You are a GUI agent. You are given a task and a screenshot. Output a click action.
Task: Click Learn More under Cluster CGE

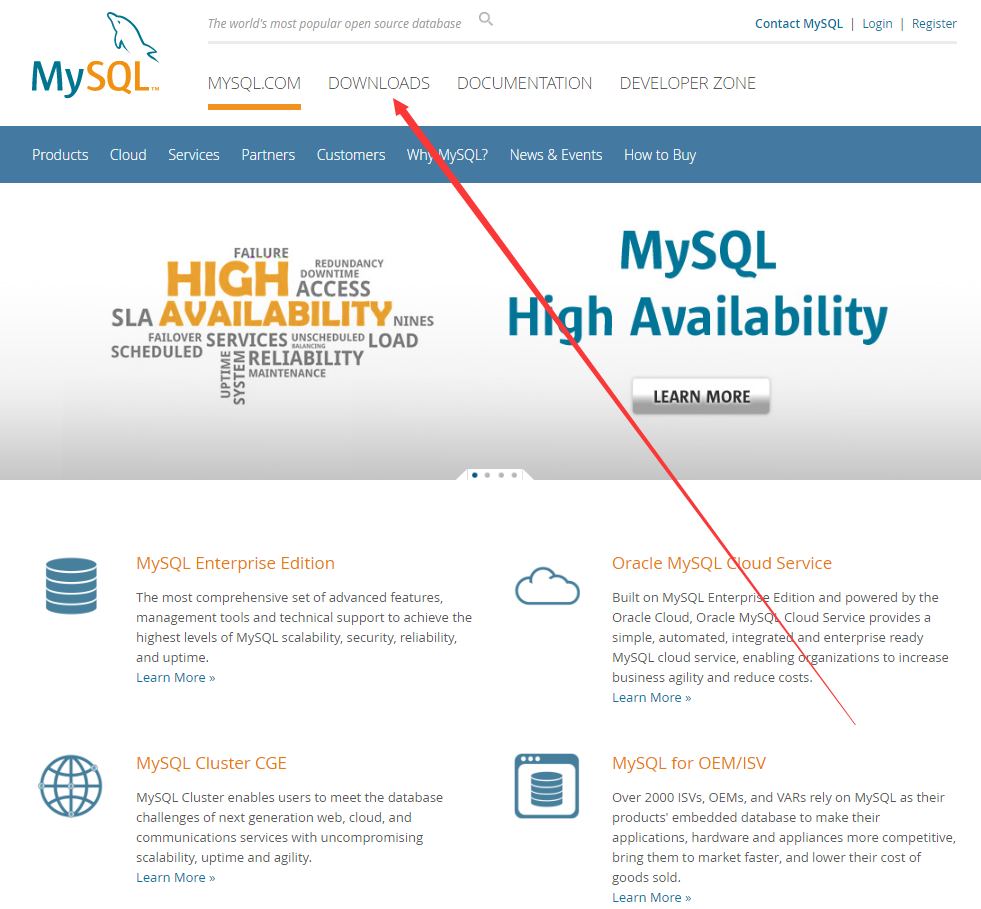[176, 878]
